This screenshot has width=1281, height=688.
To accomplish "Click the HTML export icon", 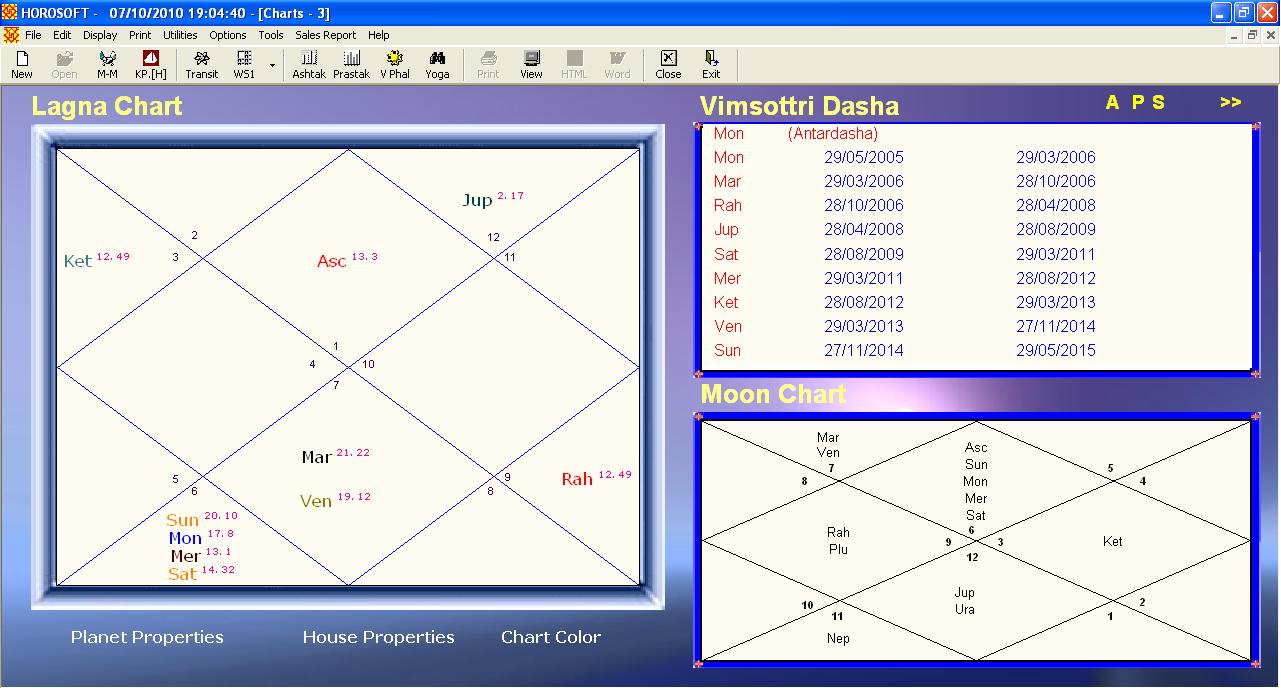I will pyautogui.click(x=574, y=65).
